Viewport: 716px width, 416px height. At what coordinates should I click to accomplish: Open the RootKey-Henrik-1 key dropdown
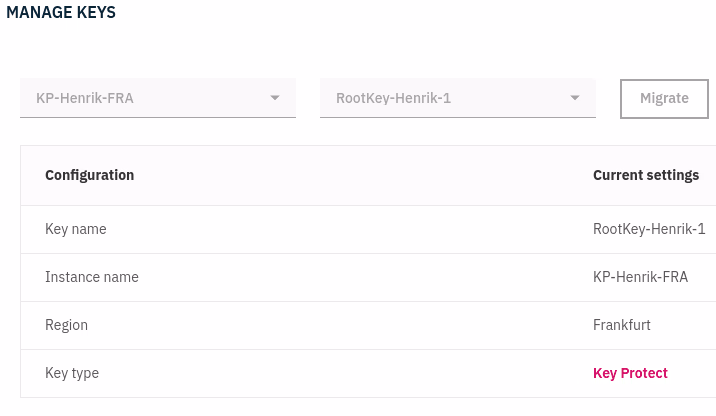pos(450,98)
